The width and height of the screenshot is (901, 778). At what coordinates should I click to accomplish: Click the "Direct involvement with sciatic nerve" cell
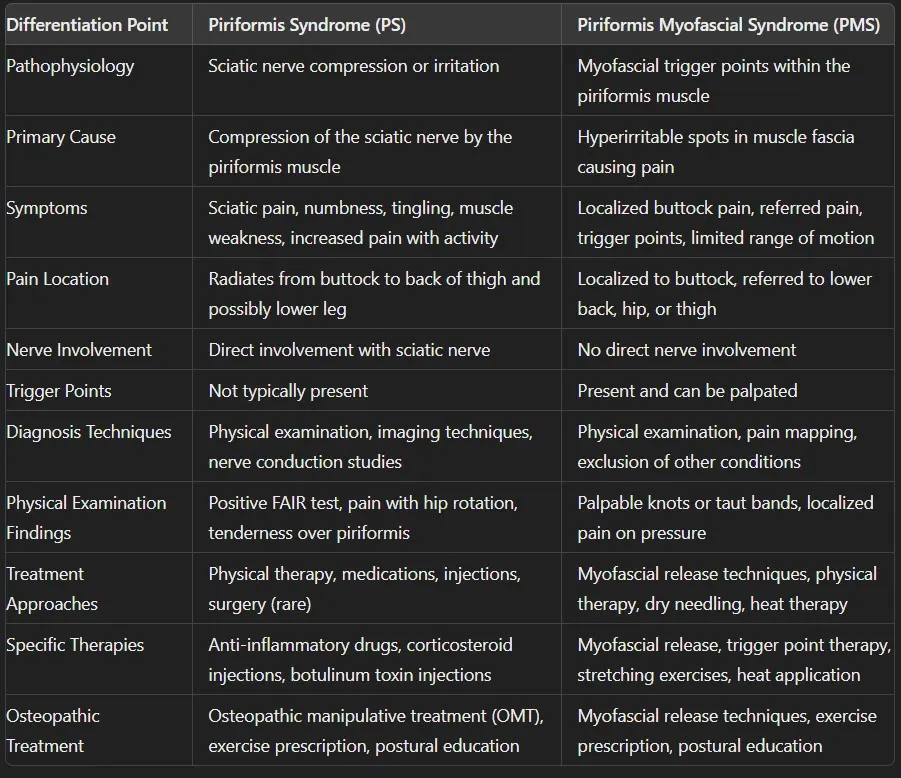[x=349, y=350]
